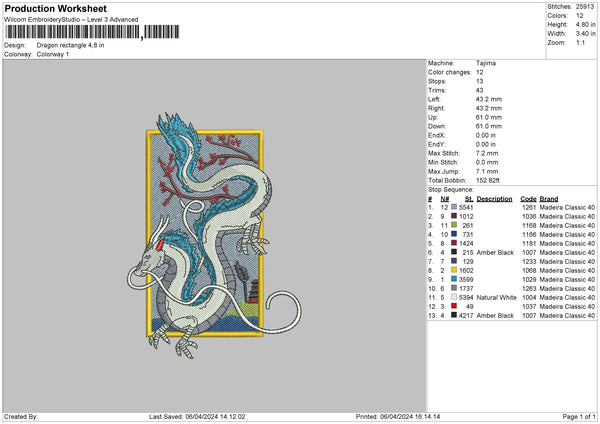Click the 'Left:' measurement label
Image resolution: width=600 pixels, height=424 pixels.
[434, 99]
